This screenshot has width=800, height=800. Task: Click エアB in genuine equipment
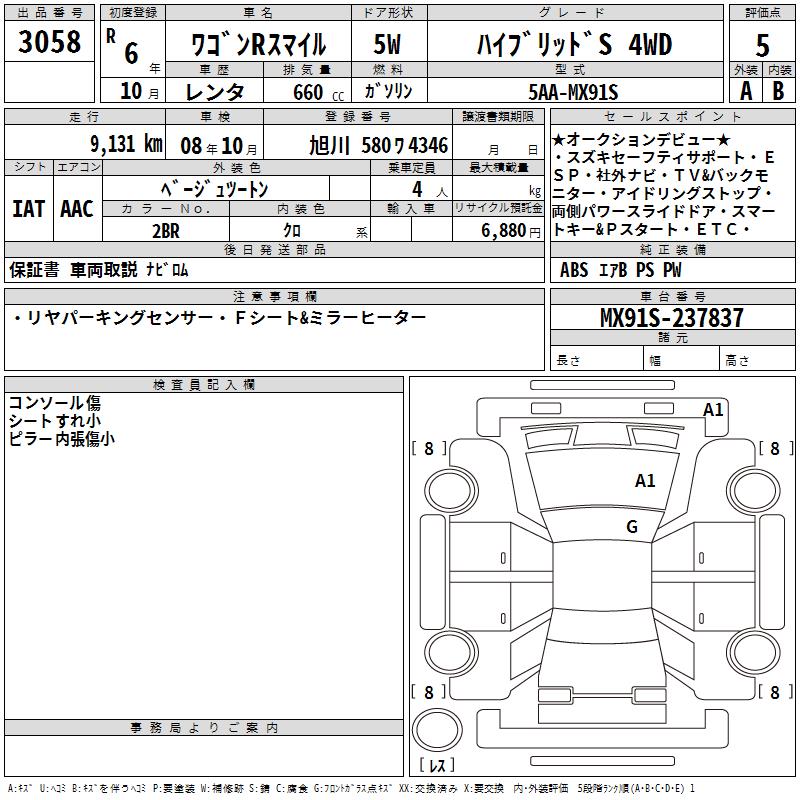click(x=613, y=269)
